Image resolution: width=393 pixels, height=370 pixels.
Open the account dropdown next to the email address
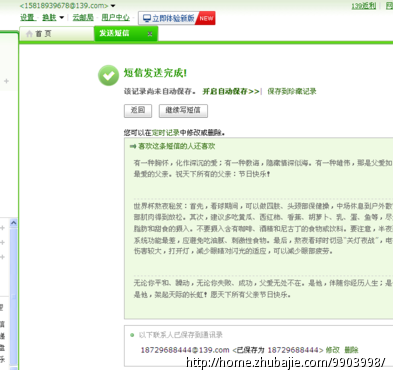113,6
